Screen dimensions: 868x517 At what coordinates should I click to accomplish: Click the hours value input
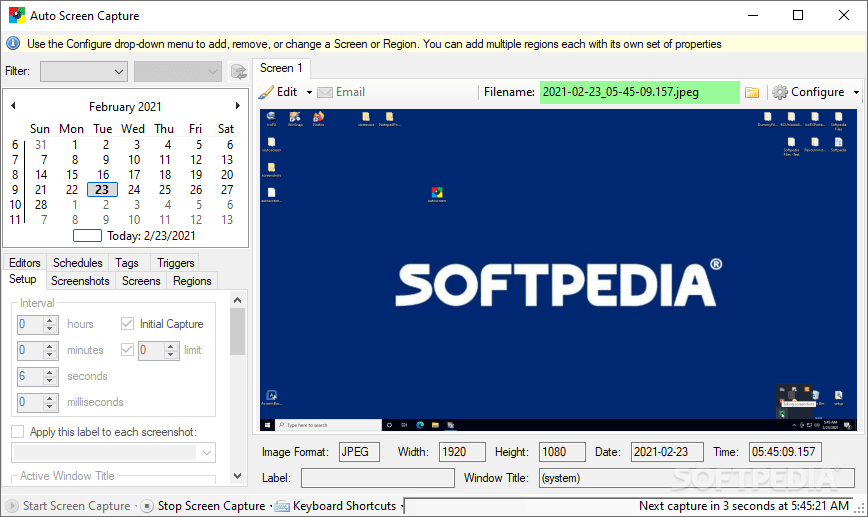(x=30, y=324)
